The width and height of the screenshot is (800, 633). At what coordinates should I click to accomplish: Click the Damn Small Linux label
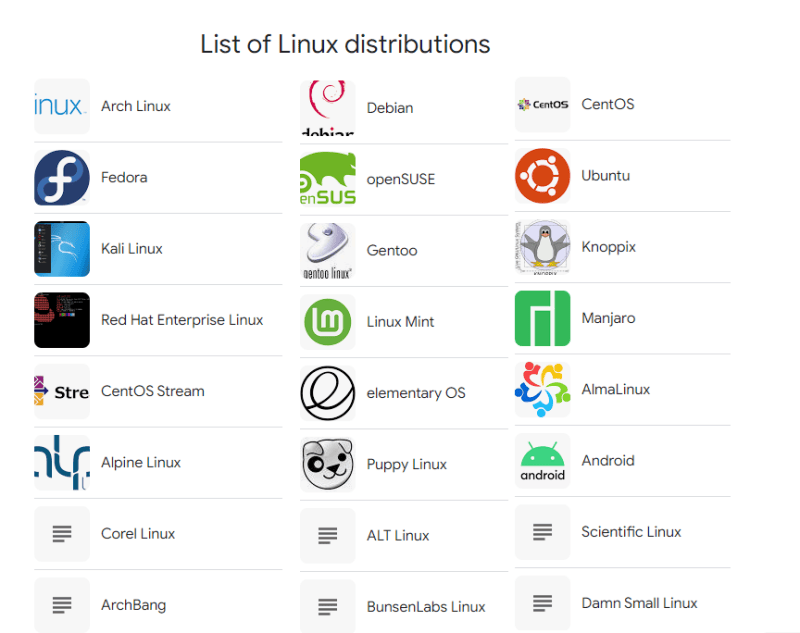click(639, 603)
